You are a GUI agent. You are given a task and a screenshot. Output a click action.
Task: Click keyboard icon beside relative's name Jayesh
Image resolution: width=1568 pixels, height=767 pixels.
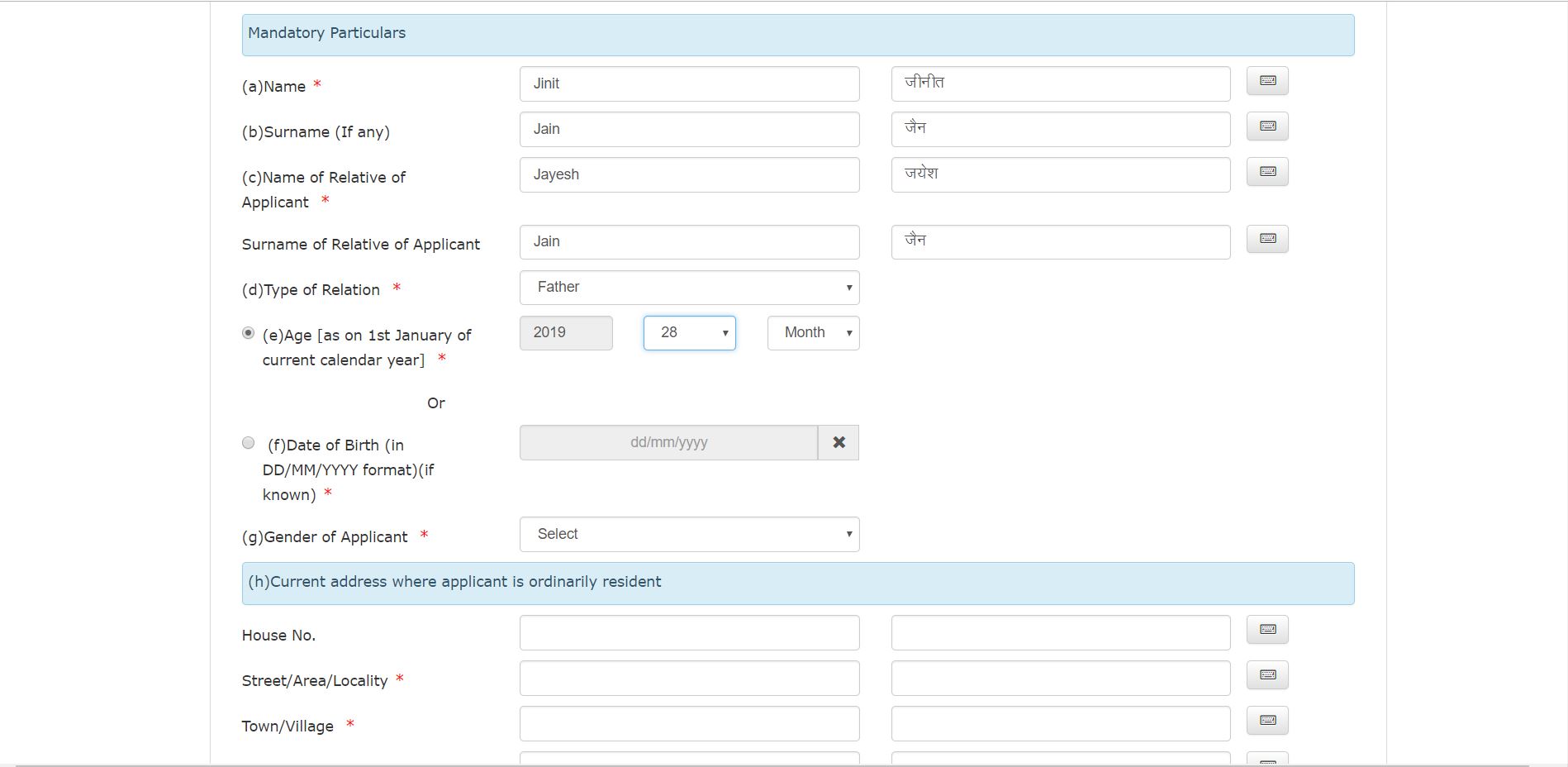[x=1267, y=172]
